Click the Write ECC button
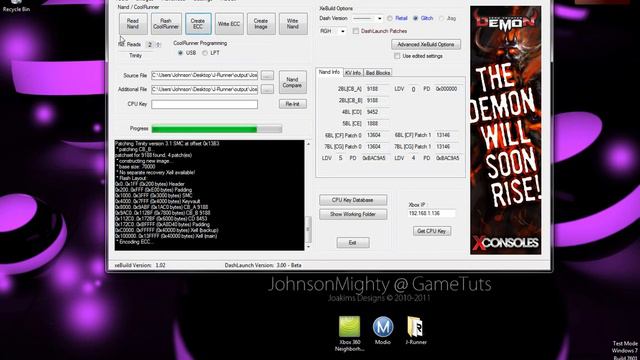 point(229,24)
